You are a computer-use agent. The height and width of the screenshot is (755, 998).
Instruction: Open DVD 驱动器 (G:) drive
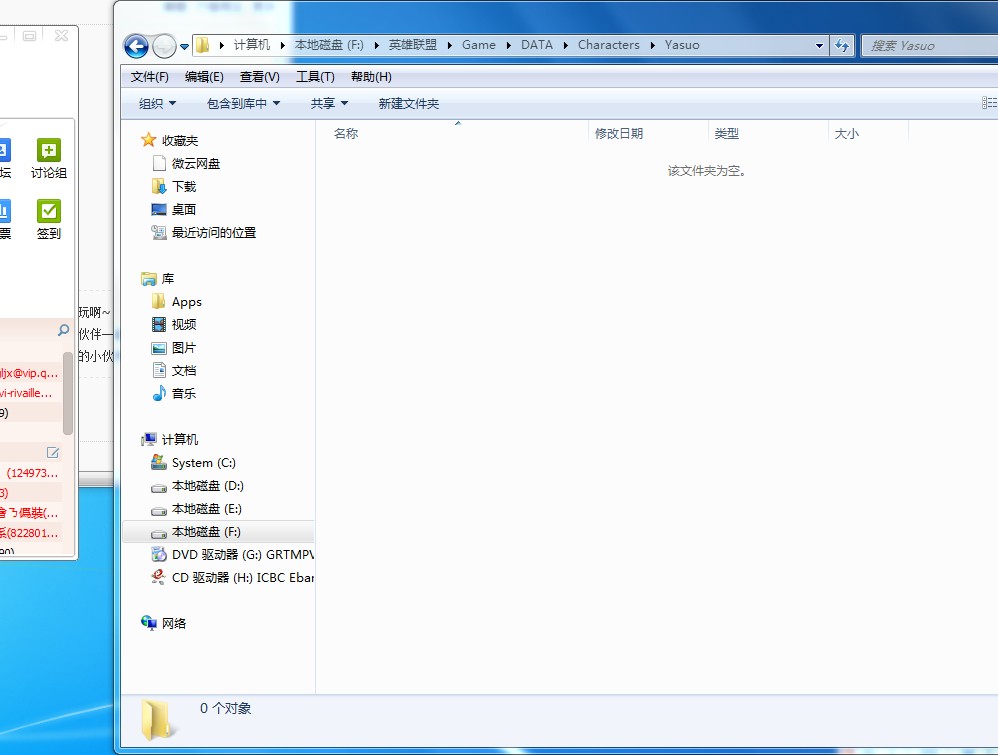[x=242, y=554]
